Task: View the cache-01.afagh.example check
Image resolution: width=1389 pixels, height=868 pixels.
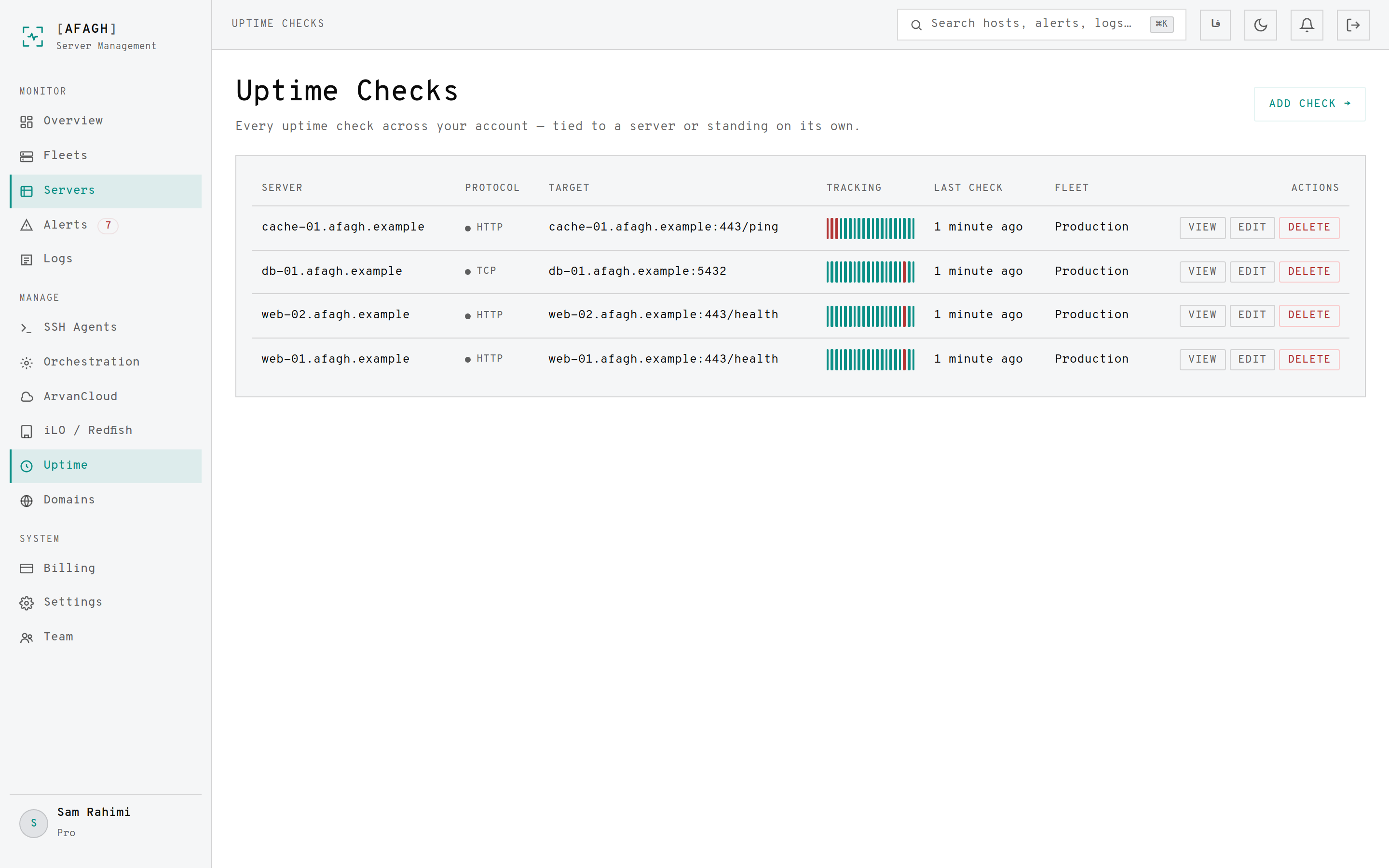Action: coord(1202,227)
